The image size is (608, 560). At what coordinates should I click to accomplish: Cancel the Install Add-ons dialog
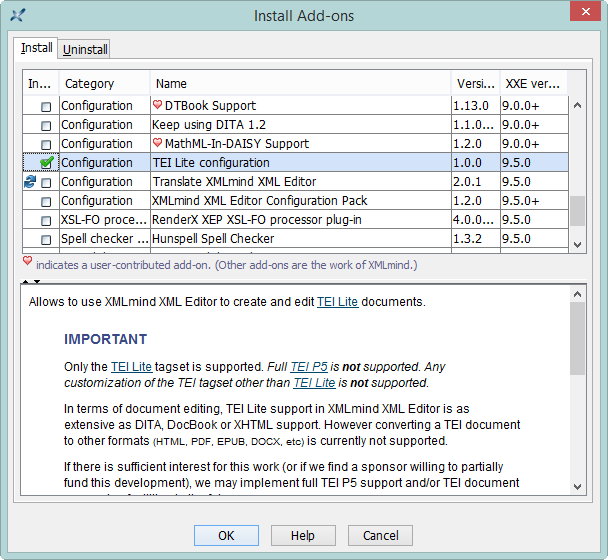coord(380,536)
